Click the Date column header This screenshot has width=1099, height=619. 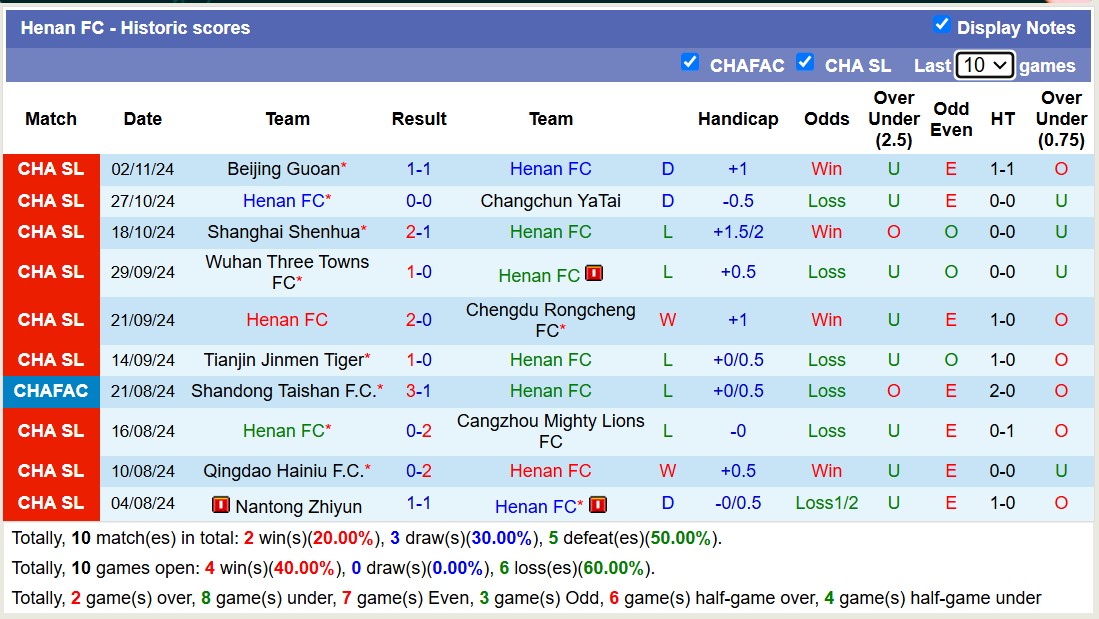[x=142, y=118]
